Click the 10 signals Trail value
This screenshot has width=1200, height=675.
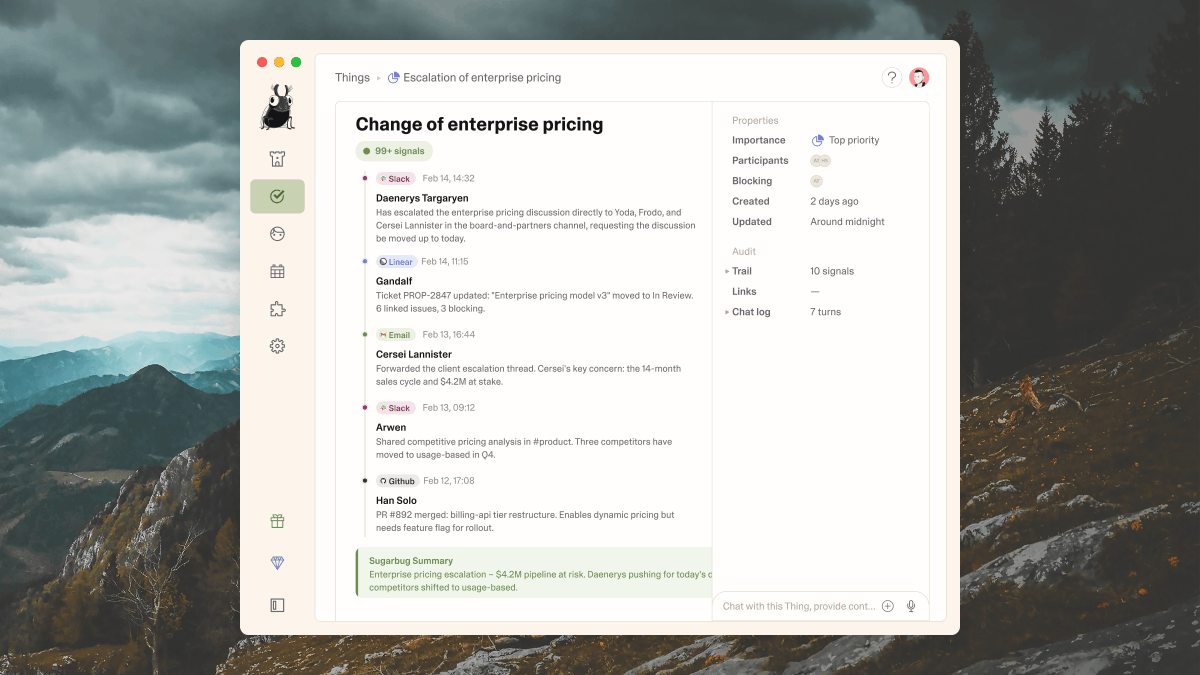(x=832, y=271)
